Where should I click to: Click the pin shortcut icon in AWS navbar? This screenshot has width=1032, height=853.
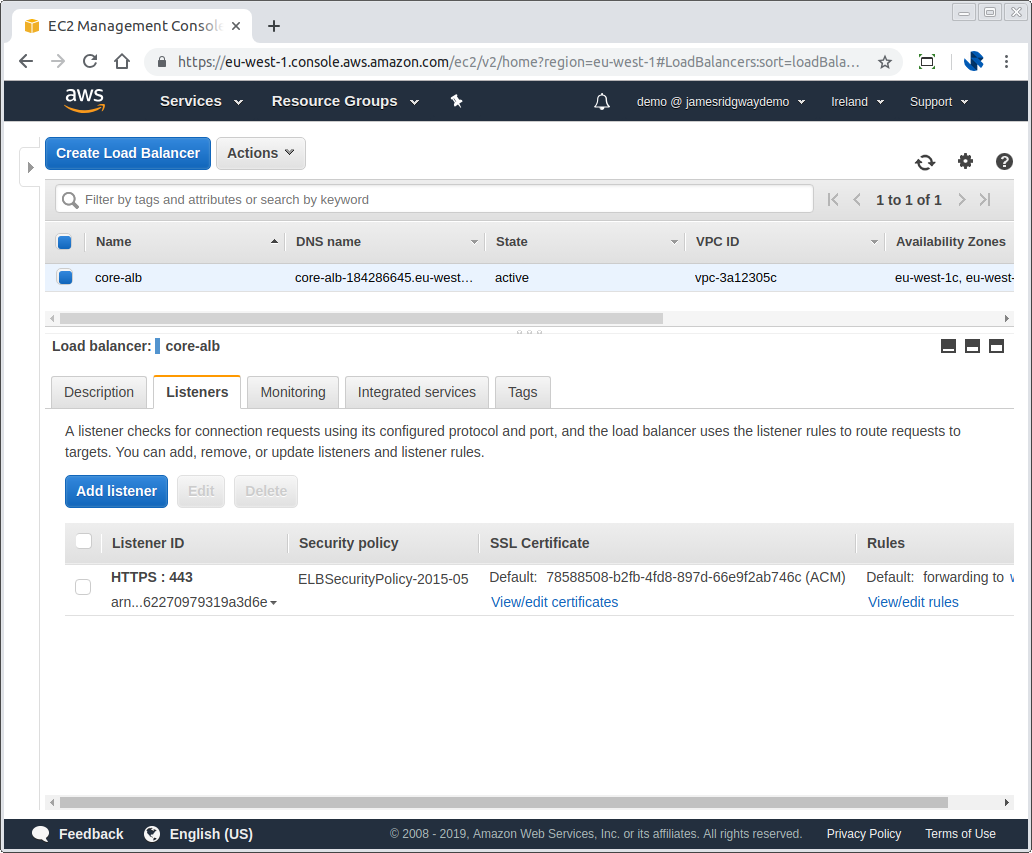[x=457, y=101]
